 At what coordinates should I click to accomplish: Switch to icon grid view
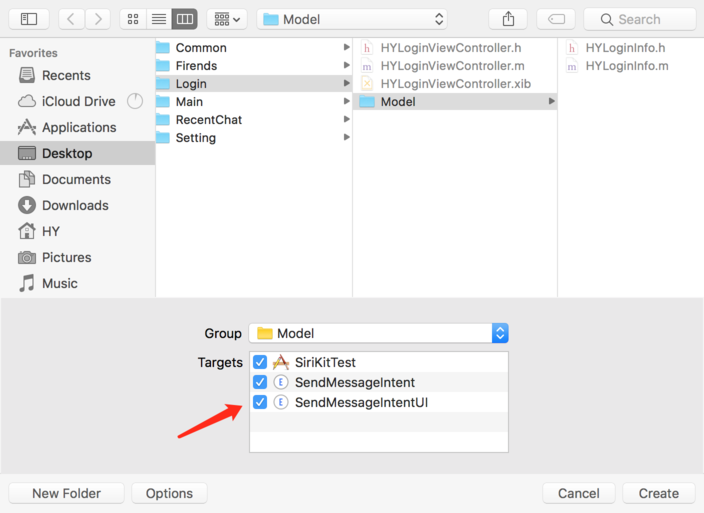tap(133, 19)
